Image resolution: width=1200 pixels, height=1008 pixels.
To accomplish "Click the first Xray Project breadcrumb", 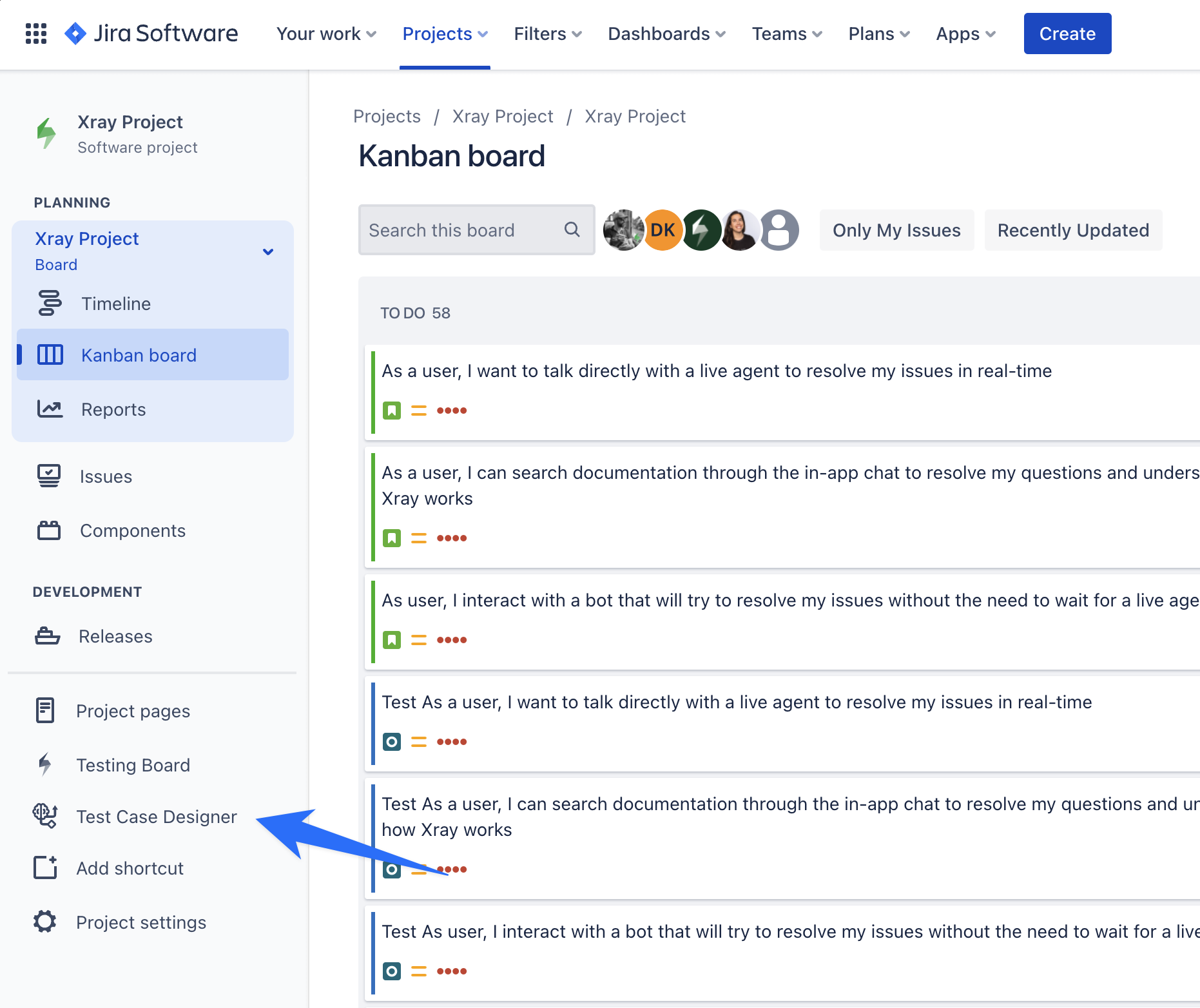I will (503, 116).
